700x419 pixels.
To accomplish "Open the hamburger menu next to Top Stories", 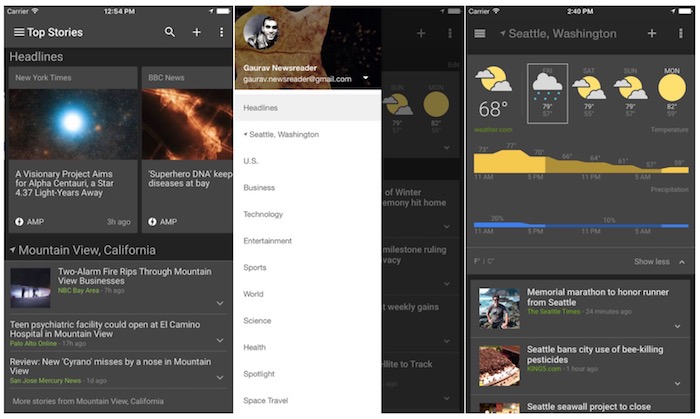I will 18,32.
